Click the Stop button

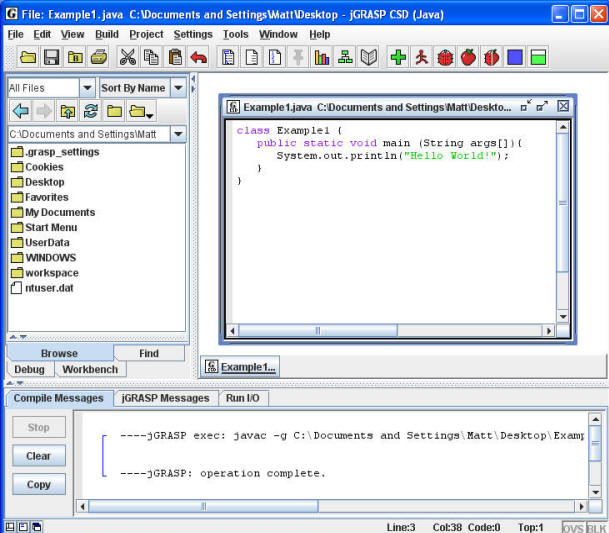[x=39, y=427]
